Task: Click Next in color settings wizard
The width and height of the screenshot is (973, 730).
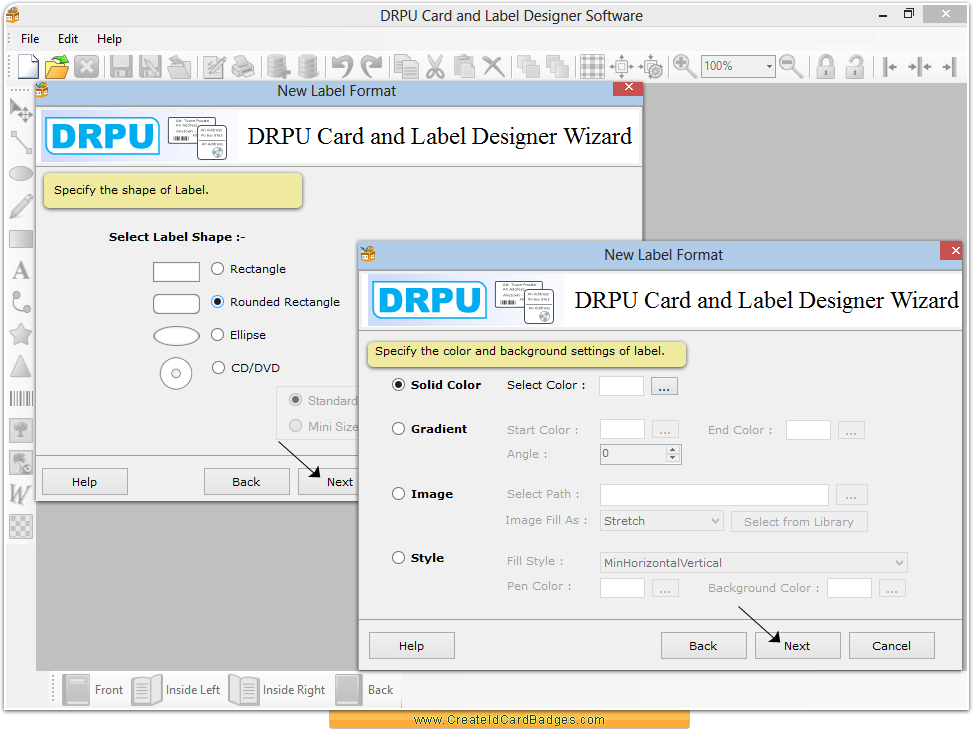Action: pyautogui.click(x=797, y=646)
